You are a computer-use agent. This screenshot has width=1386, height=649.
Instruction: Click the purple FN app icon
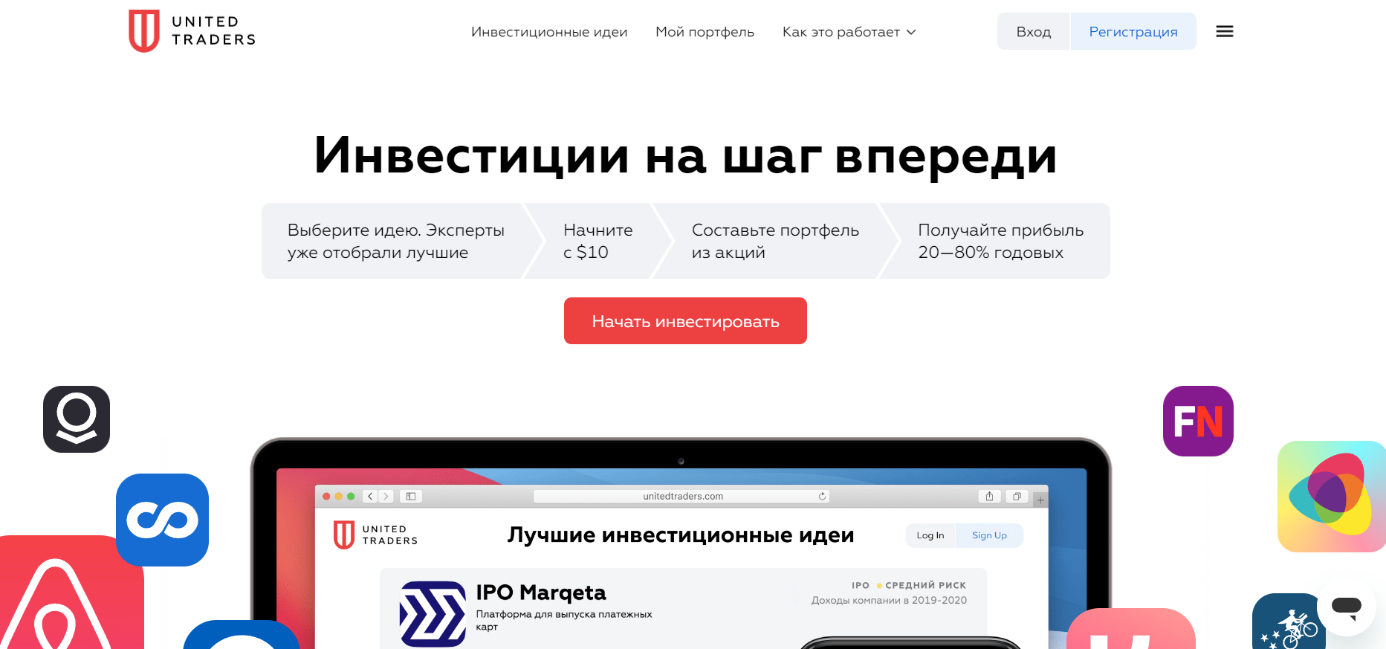(x=1198, y=421)
